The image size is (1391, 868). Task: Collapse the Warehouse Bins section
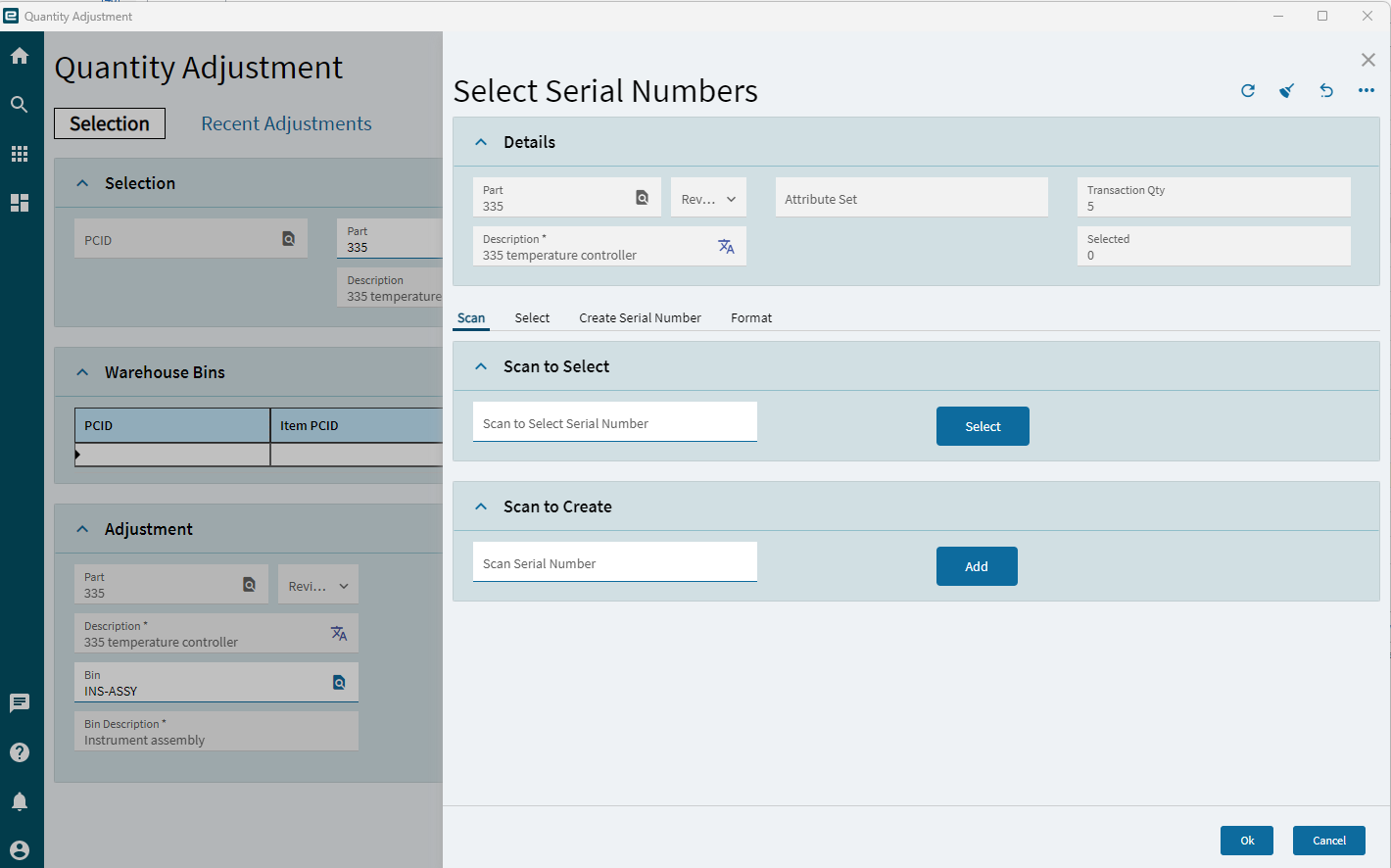[82, 372]
